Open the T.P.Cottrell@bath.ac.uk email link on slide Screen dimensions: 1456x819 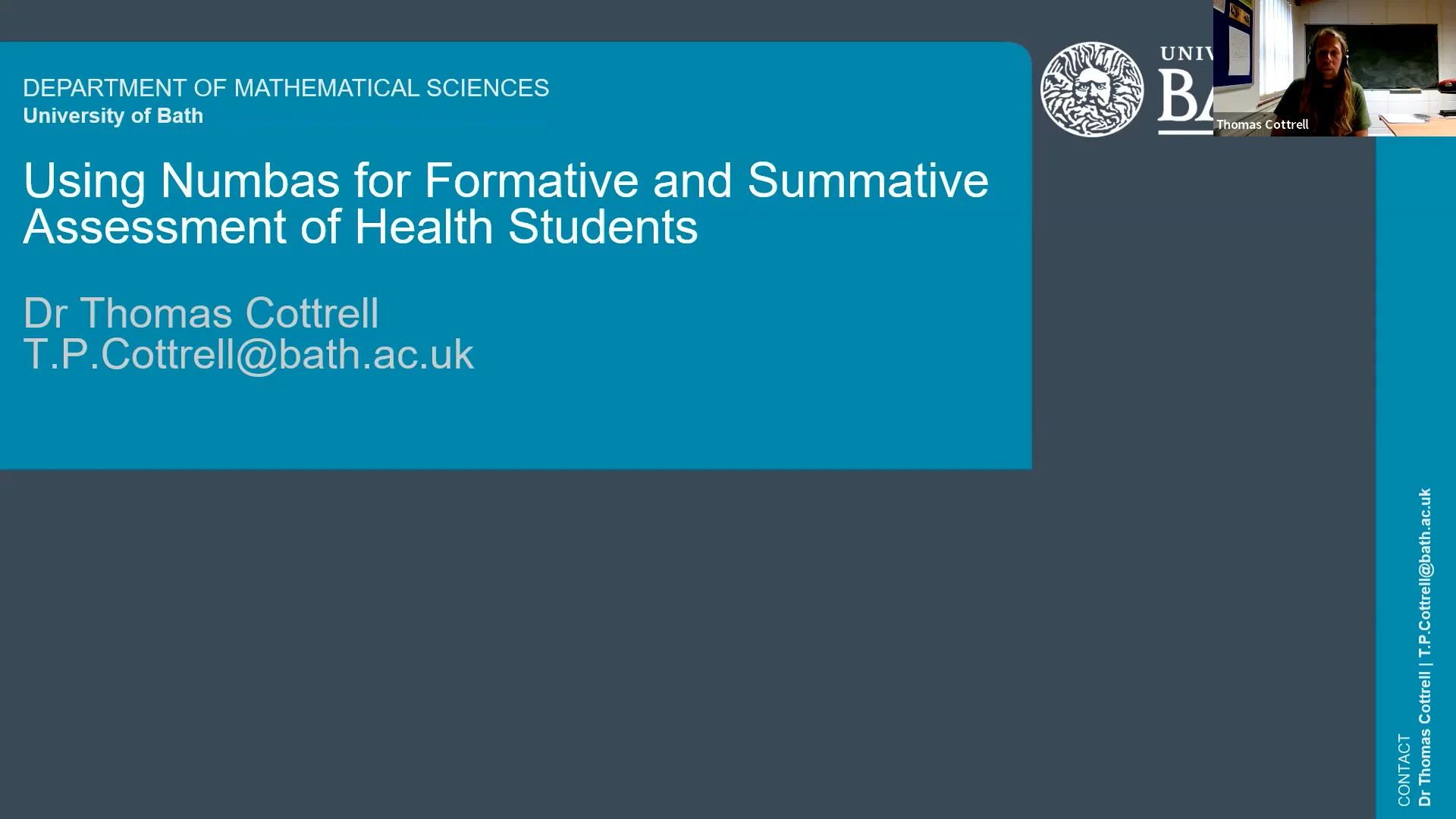(248, 354)
